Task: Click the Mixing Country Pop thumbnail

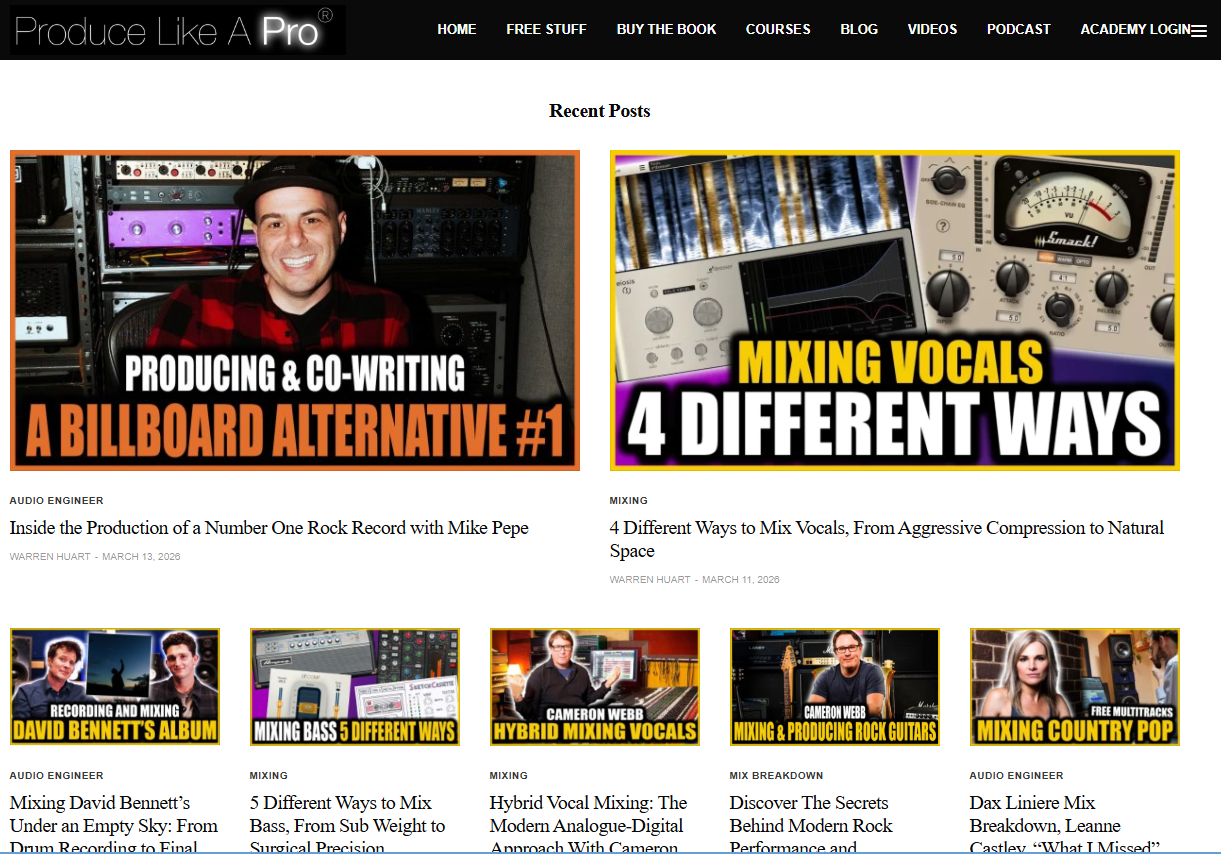Action: (x=1075, y=687)
